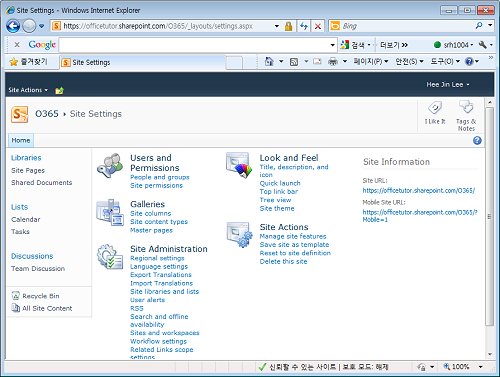Open the Hee Jin Lee user menu

[448, 85]
